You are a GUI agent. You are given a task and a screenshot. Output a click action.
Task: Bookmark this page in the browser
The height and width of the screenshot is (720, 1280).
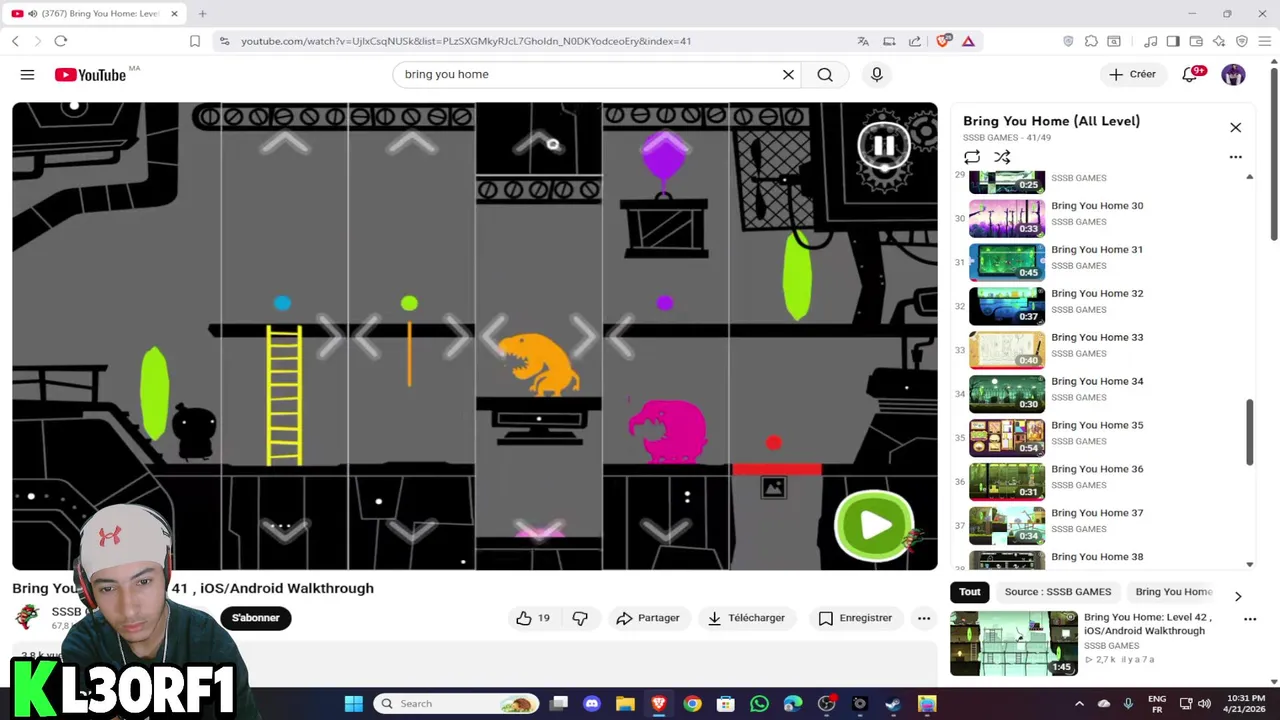195,41
